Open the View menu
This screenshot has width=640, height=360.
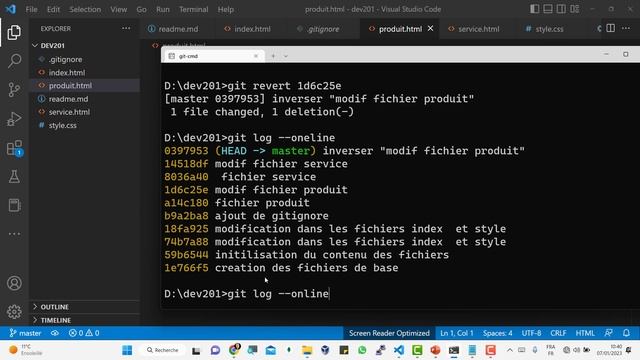click(x=118, y=9)
